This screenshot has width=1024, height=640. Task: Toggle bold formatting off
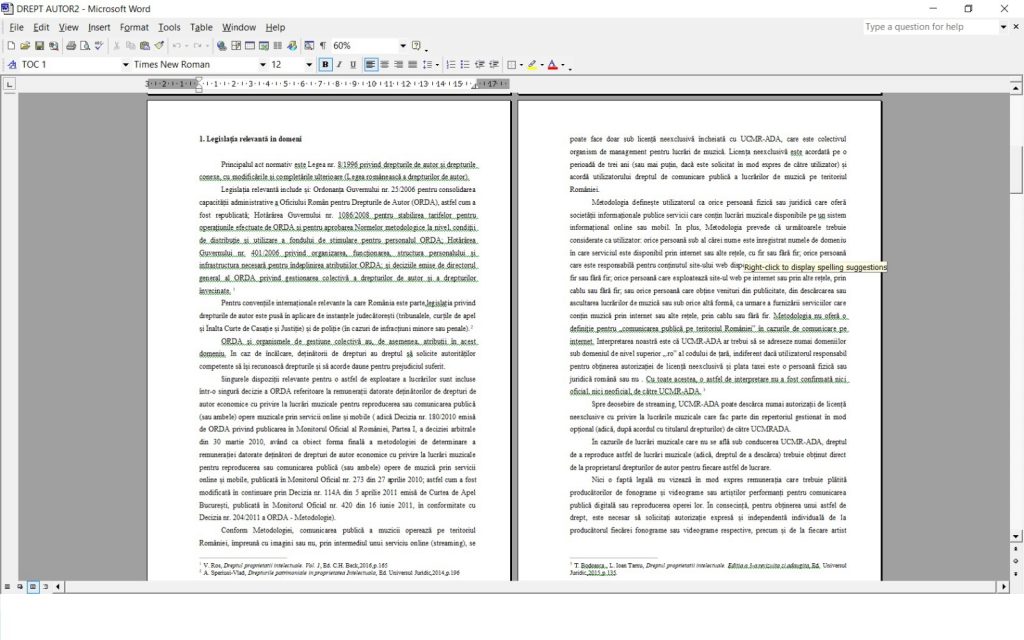(x=325, y=65)
